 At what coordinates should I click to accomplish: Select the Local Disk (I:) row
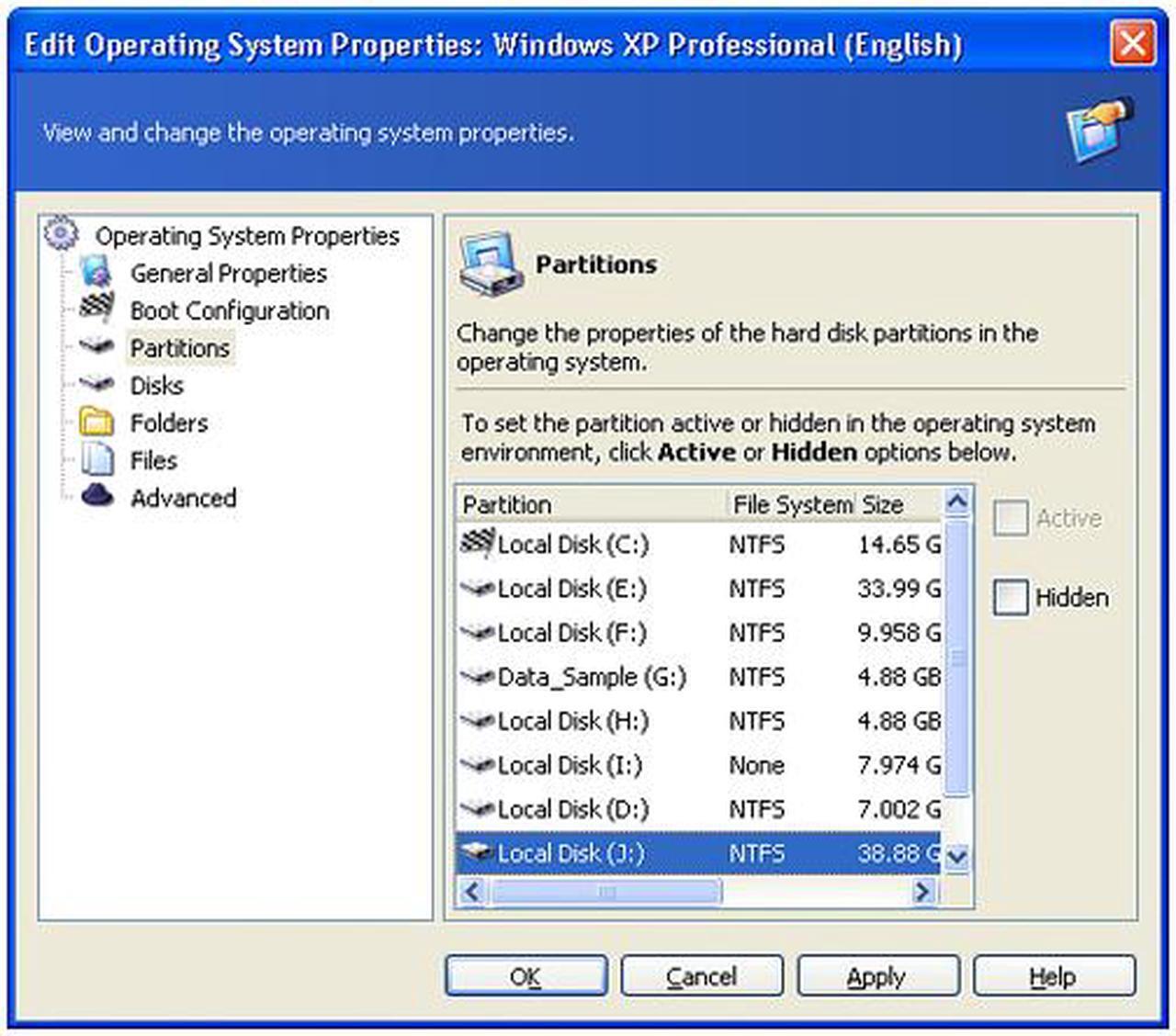(699, 765)
